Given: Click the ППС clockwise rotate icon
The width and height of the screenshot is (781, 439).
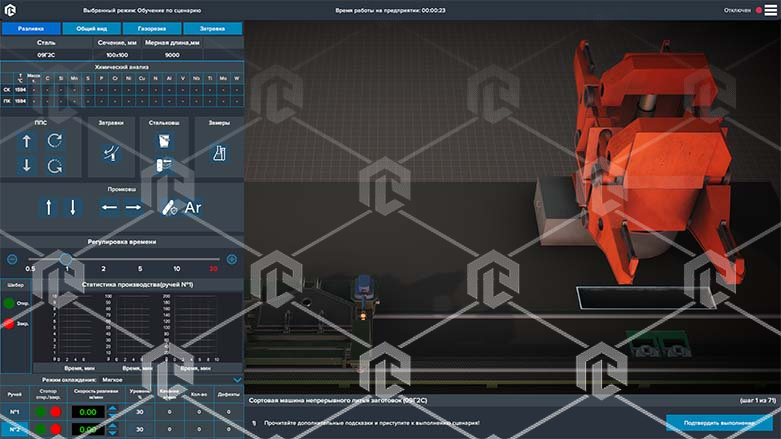Looking at the screenshot, I should (55, 141).
